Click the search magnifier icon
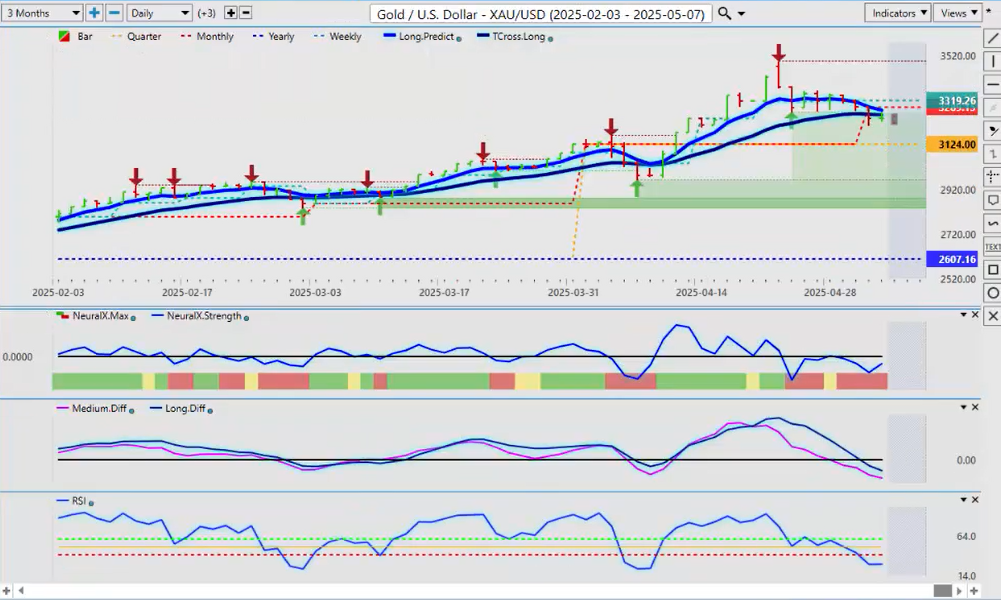 pos(726,13)
